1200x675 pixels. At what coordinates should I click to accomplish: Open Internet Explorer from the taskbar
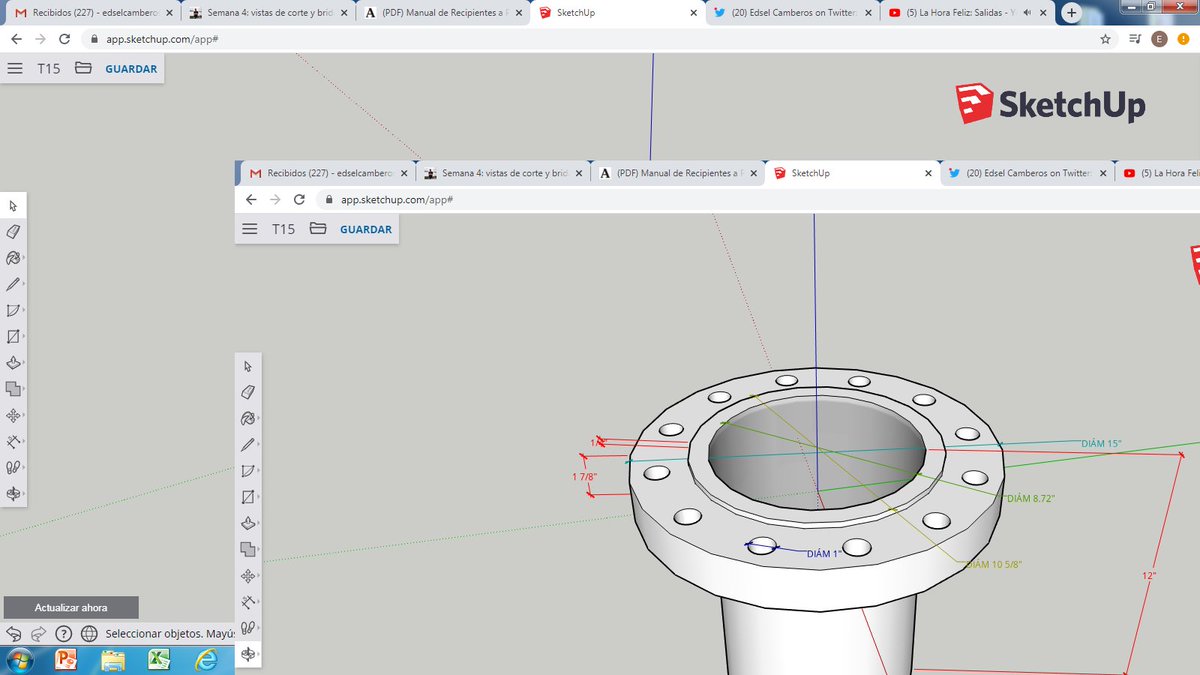207,660
